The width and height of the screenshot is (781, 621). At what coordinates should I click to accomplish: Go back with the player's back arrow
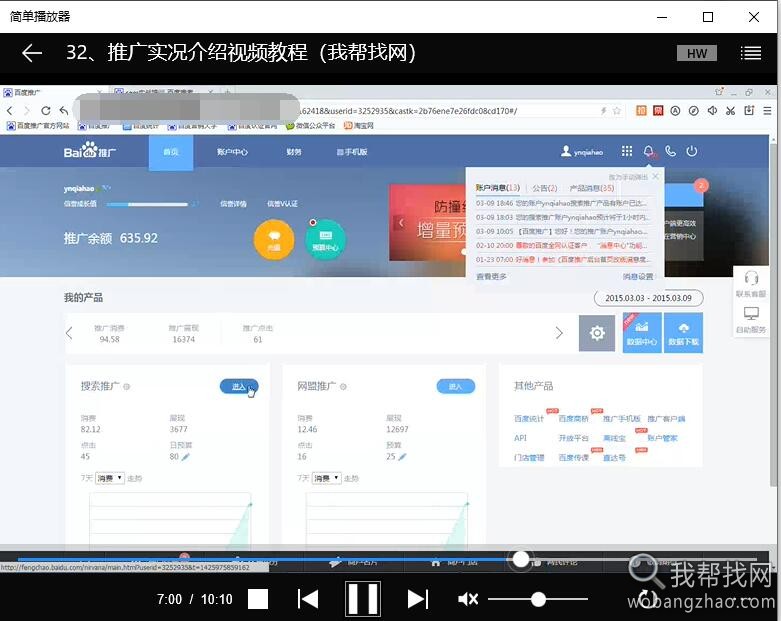tap(32, 53)
